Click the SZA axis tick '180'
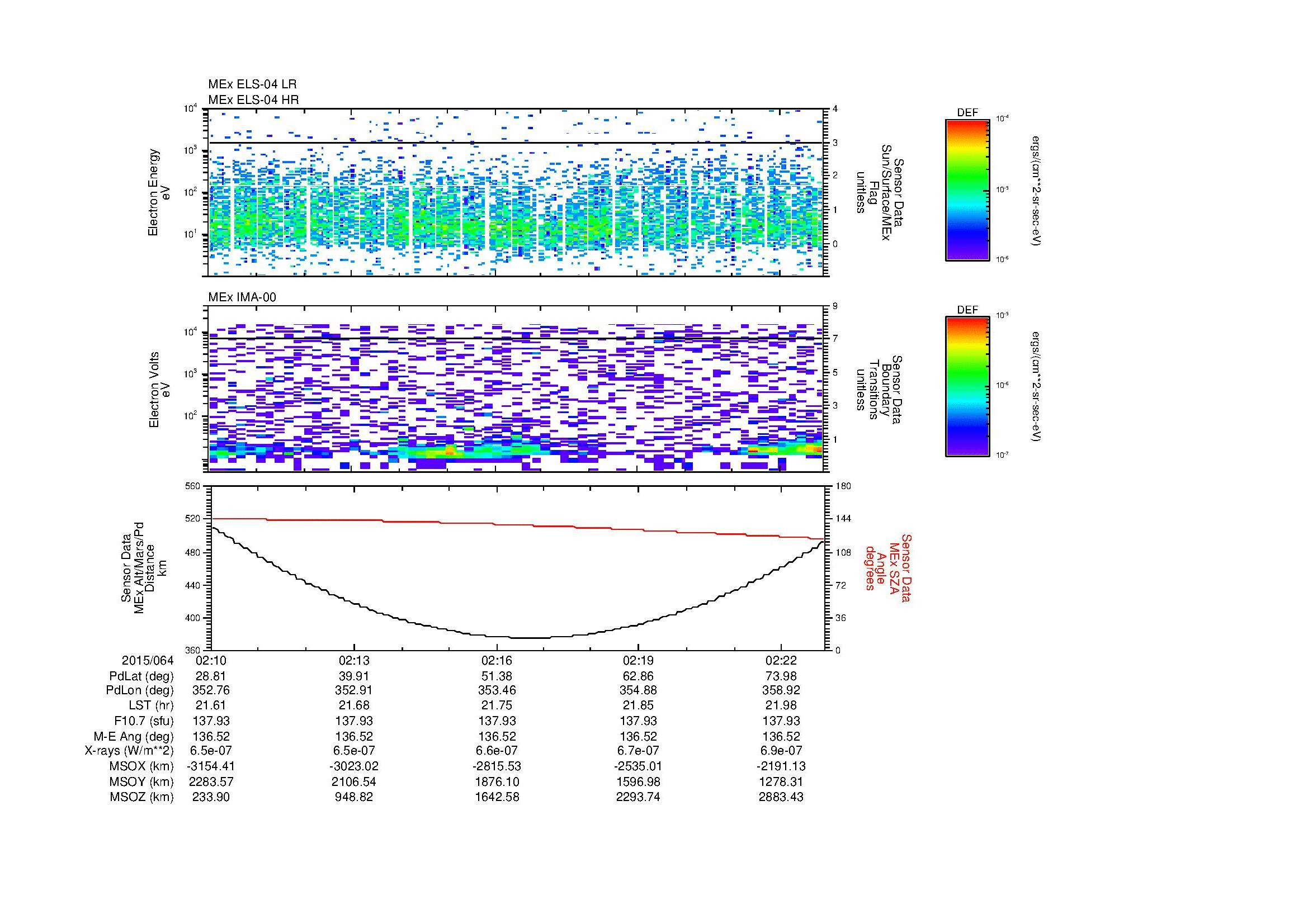Screen dimensions: 1308x924 843,486
